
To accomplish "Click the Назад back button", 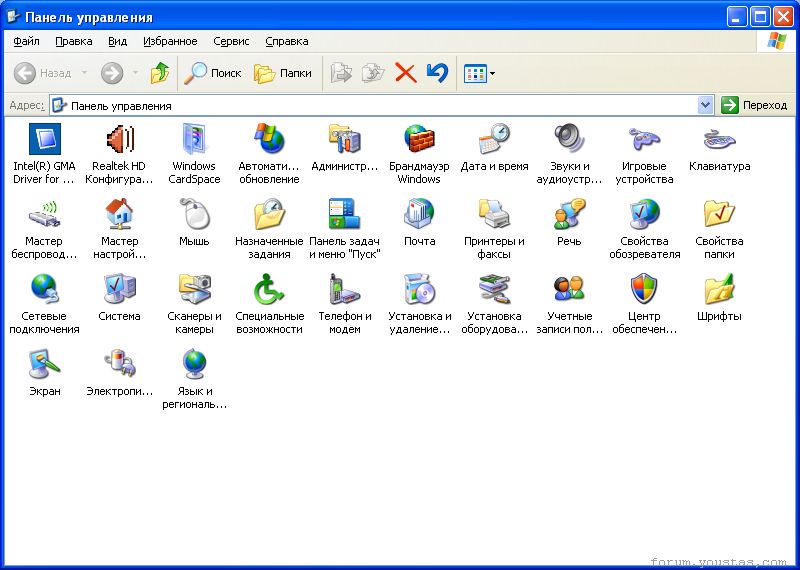I will pos(43,73).
